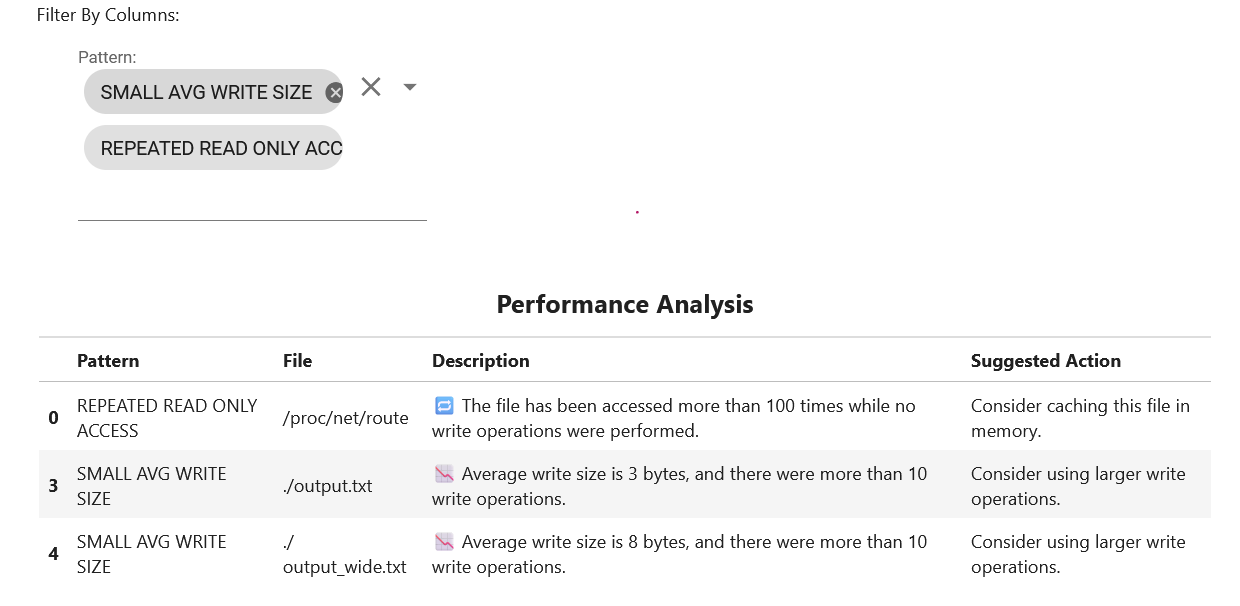
Task: Click the clear-all X icon beside the filter chips
Action: (371, 87)
